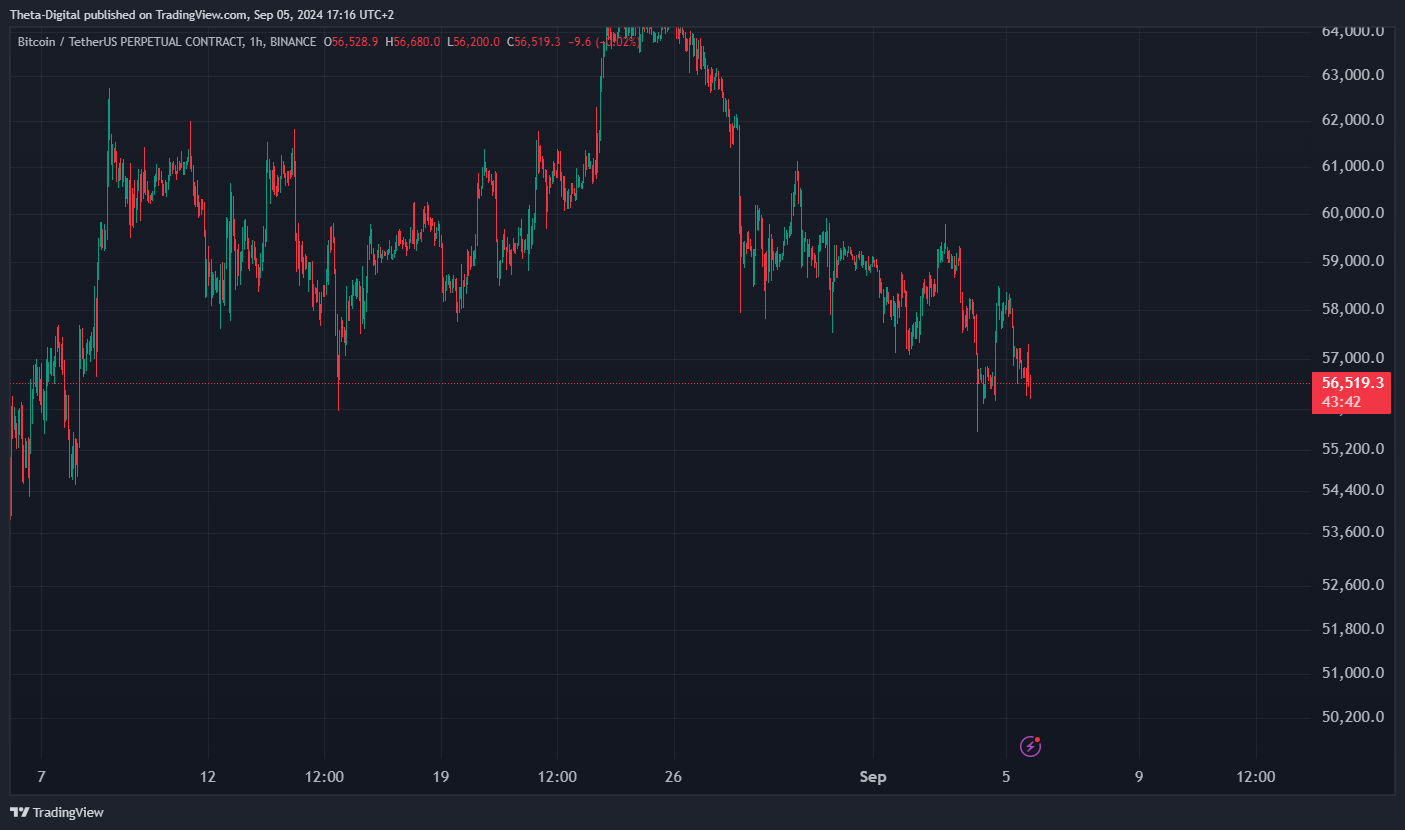Click the 60,000.0 price axis label
Screen dimensions: 1405x830
[1353, 213]
